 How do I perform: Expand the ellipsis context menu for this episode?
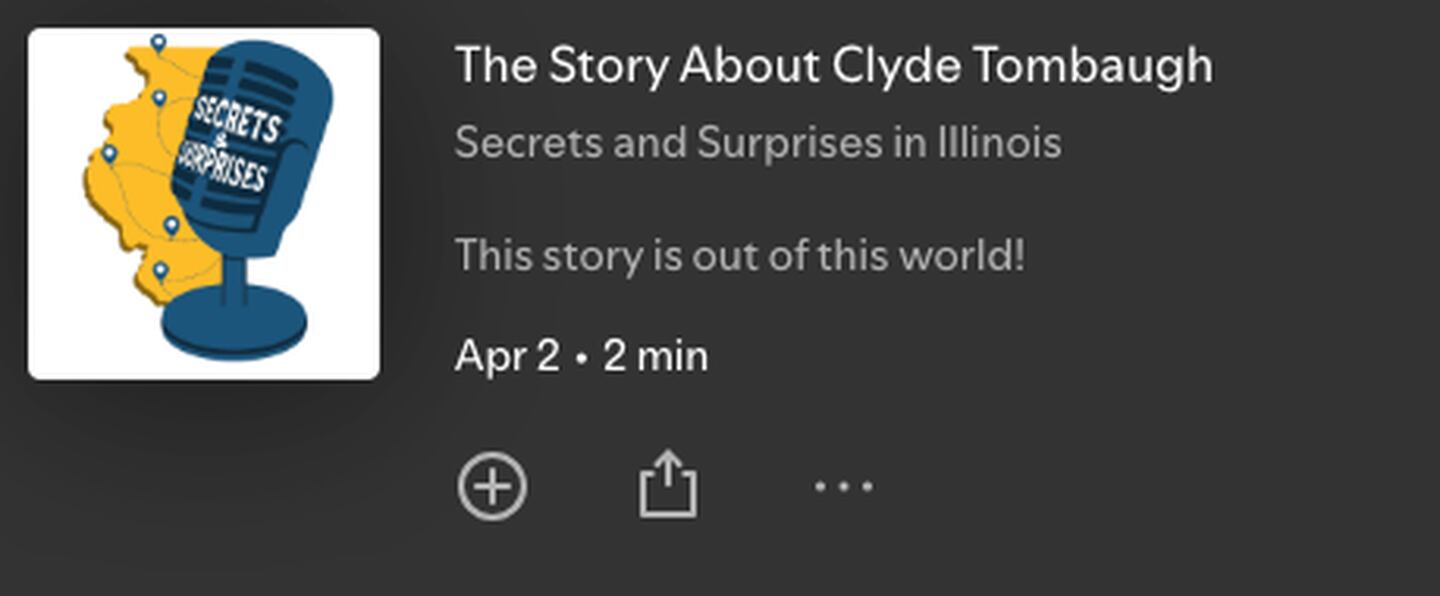coord(843,487)
